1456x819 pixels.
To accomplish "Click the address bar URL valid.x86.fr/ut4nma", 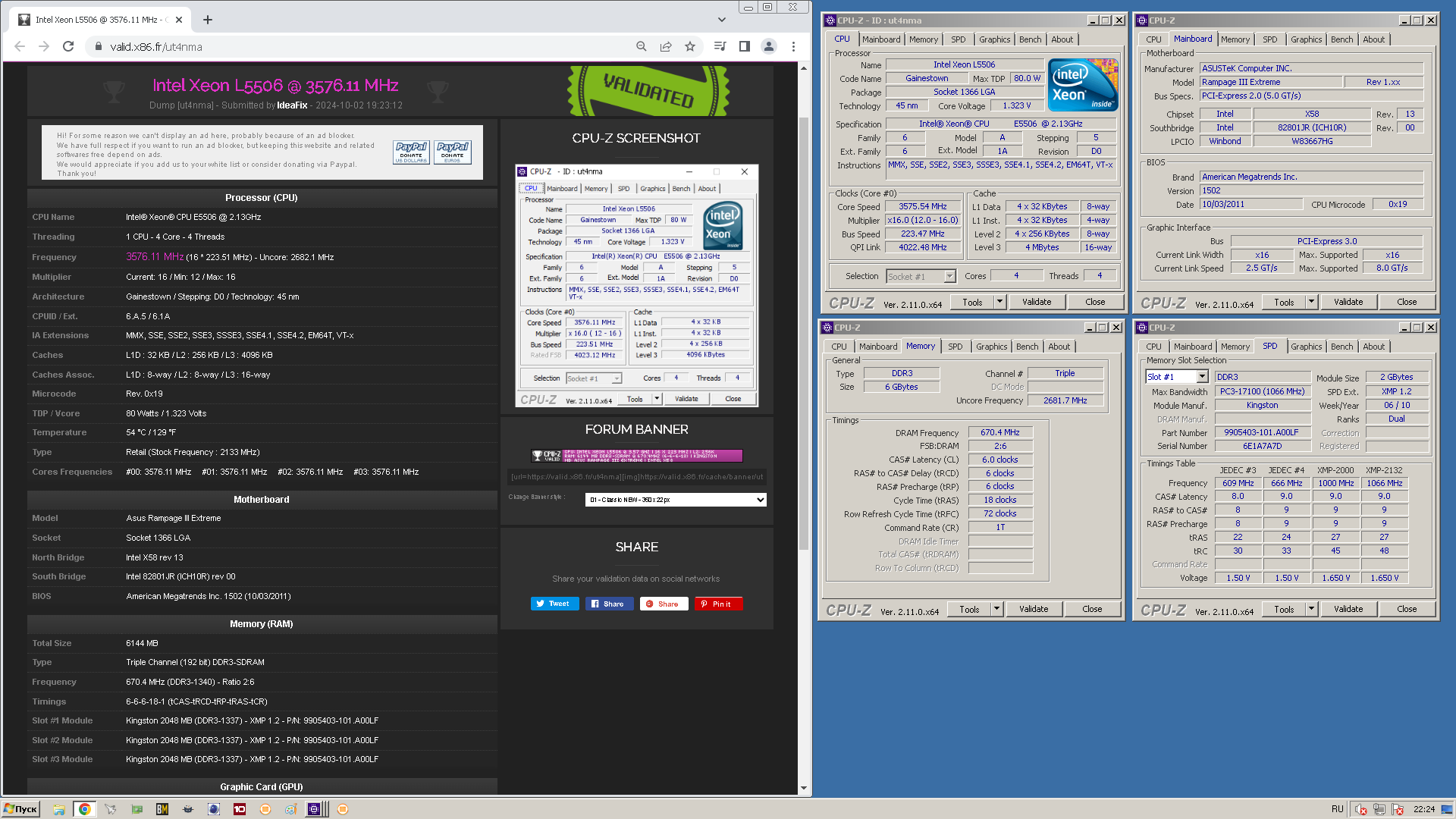I will [x=156, y=46].
